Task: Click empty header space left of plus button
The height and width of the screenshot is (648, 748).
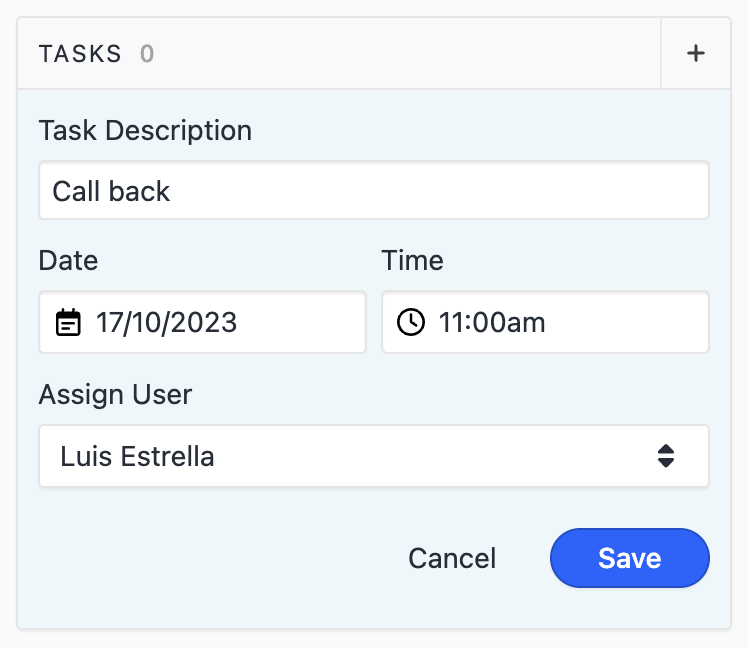Action: tap(400, 54)
